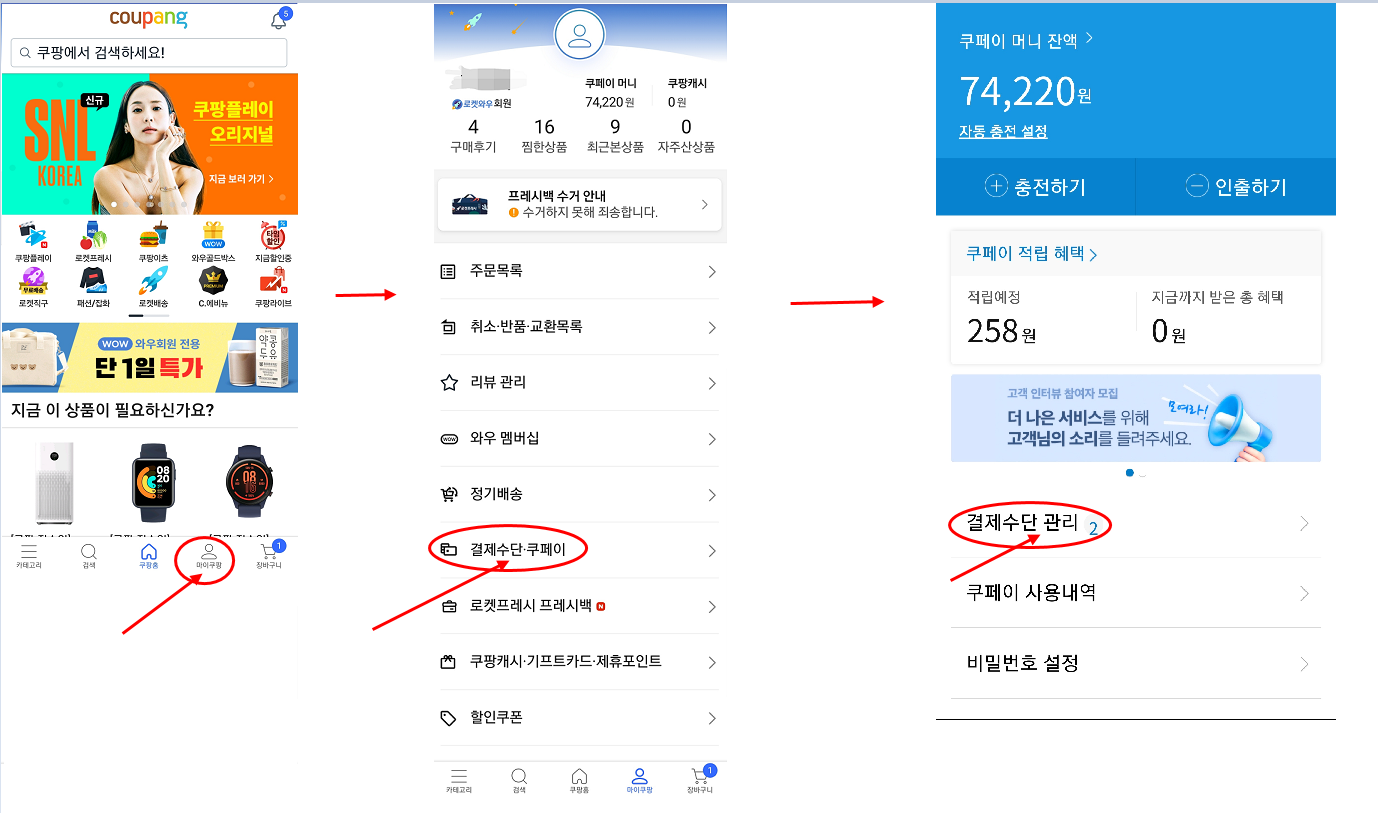Open the 로켓배송 rocket icon
The width and height of the screenshot is (1378, 813).
(153, 287)
